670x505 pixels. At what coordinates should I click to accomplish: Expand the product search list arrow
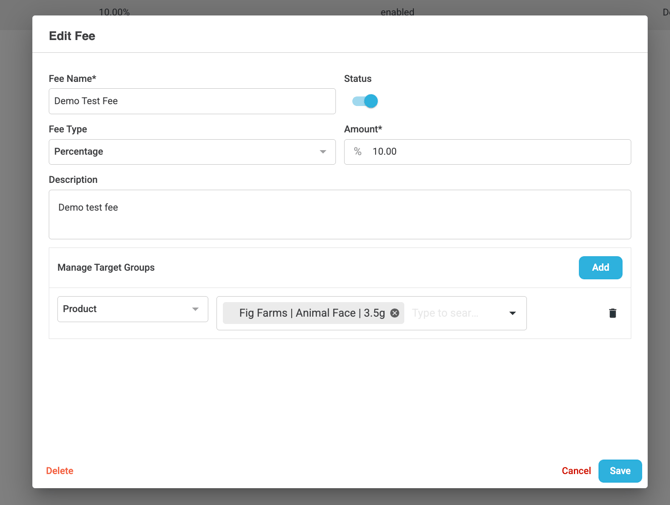[513, 313]
